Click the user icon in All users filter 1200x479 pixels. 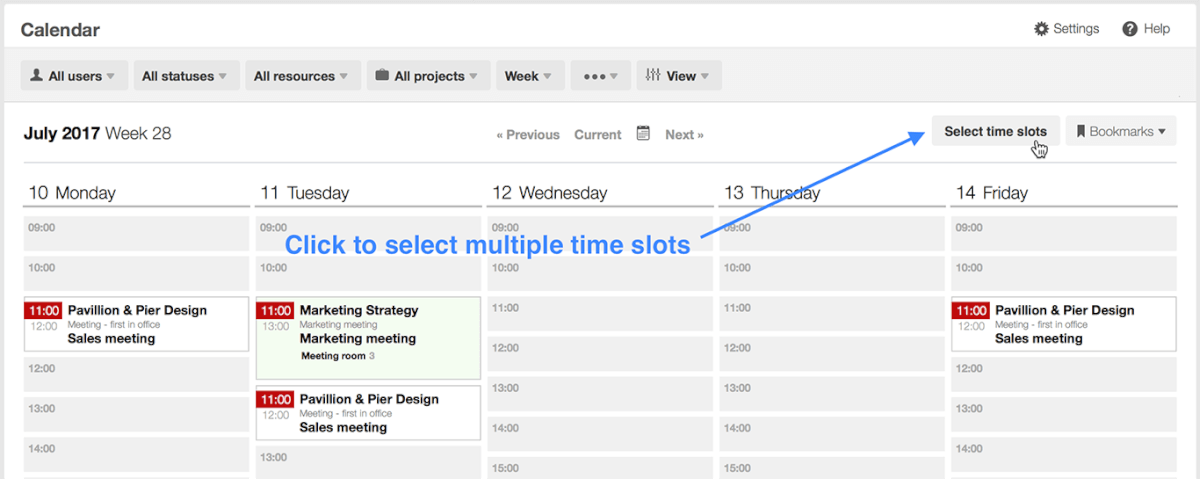(x=37, y=75)
